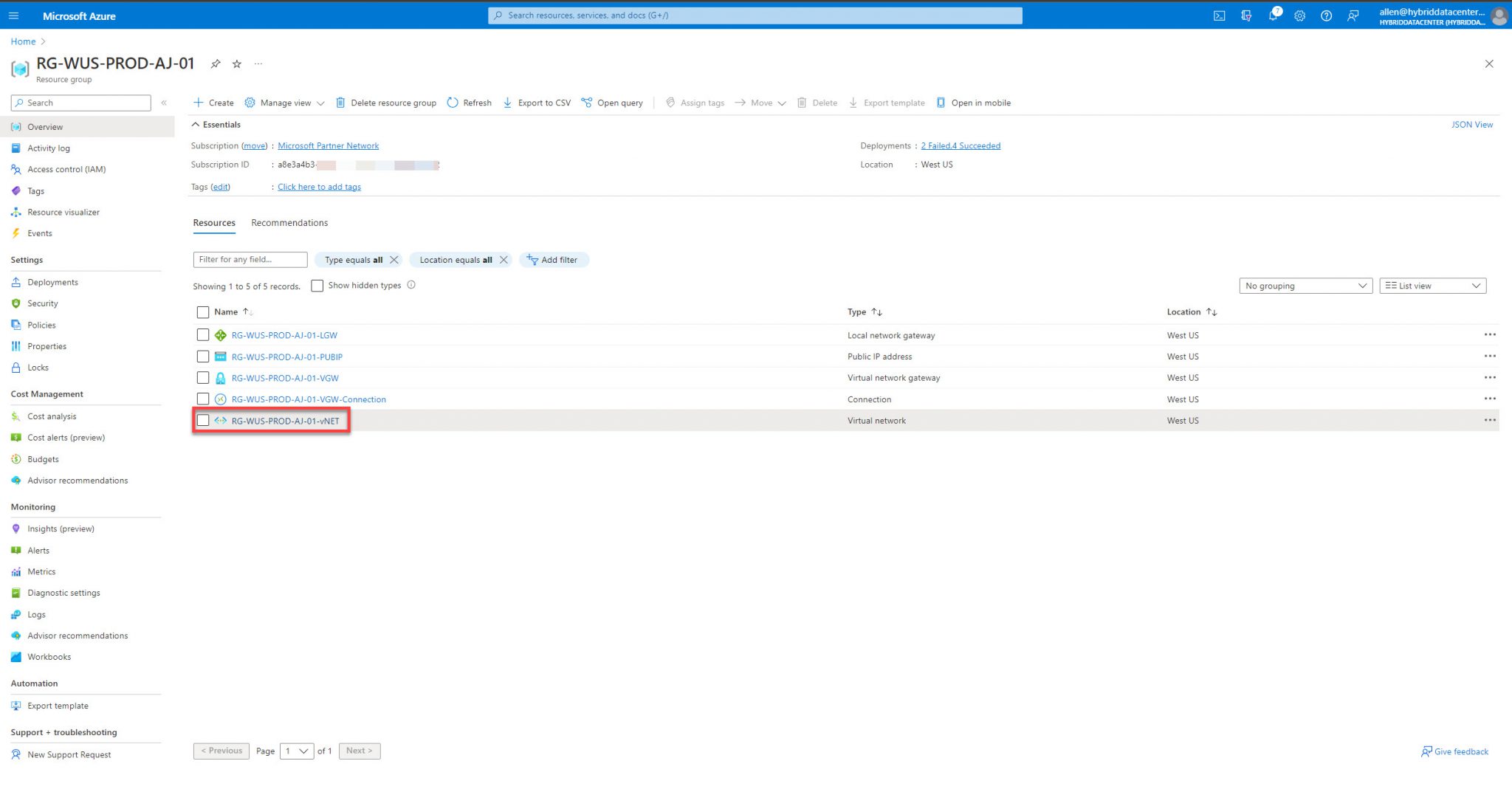The image size is (1512, 792).
Task: Select all resources via Name header checkbox
Action: [203, 311]
